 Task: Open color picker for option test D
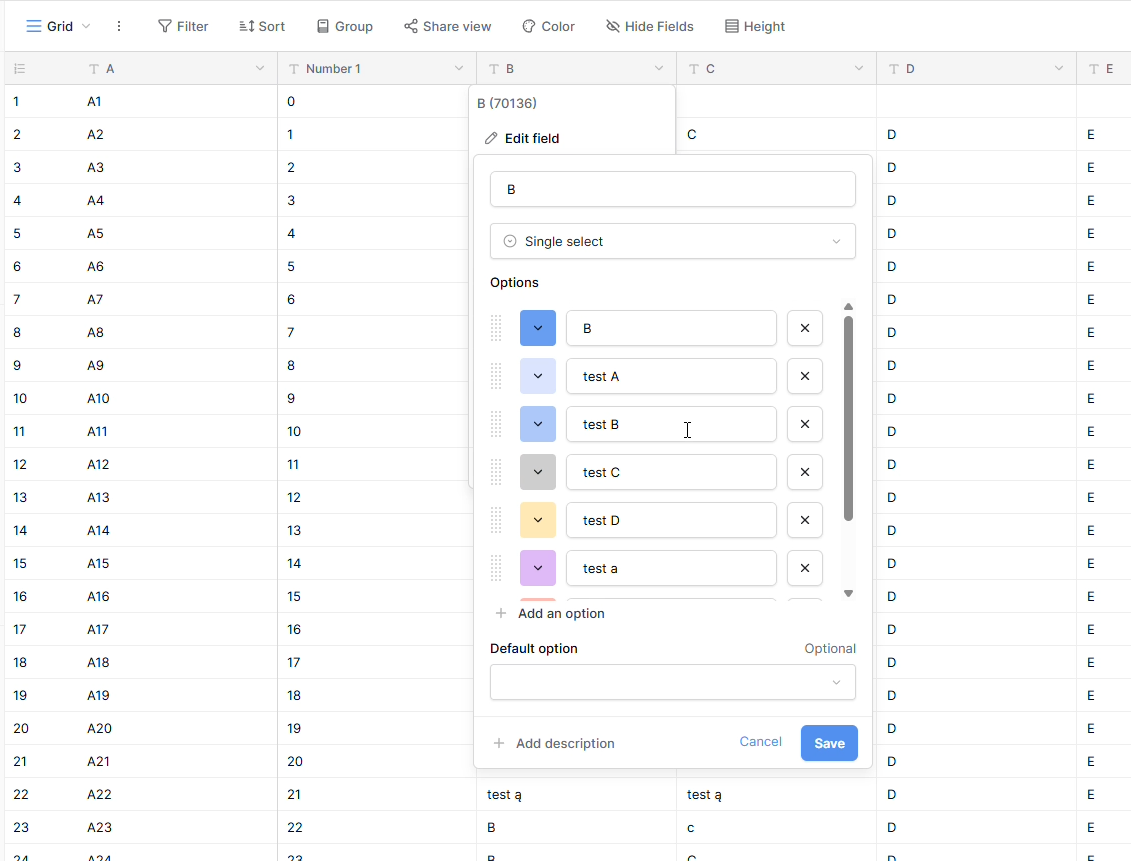tap(537, 520)
